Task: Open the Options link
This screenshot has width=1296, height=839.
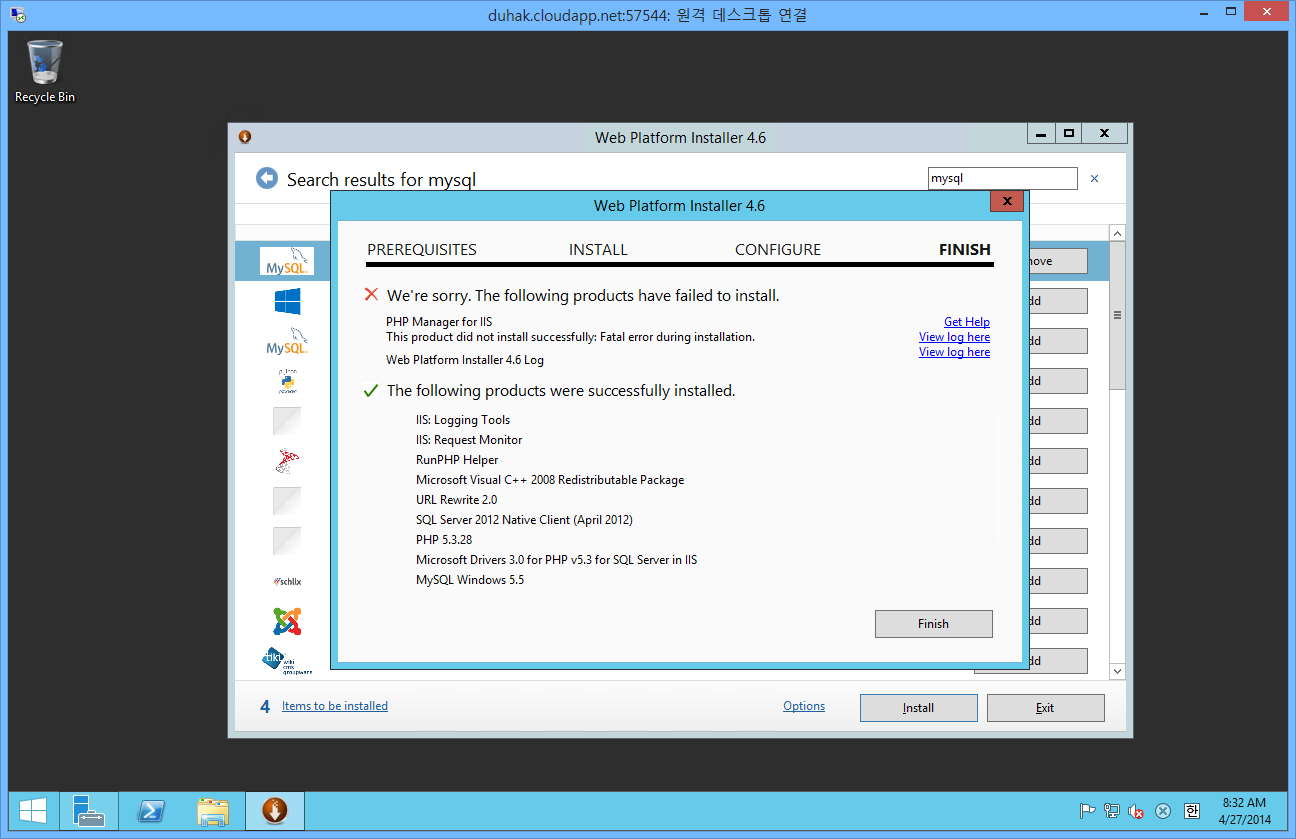Action: (x=804, y=706)
